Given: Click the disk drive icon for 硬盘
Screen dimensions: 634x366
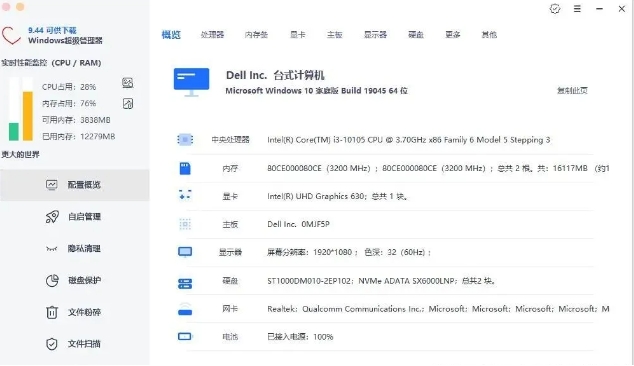Looking at the screenshot, I should (185, 283).
